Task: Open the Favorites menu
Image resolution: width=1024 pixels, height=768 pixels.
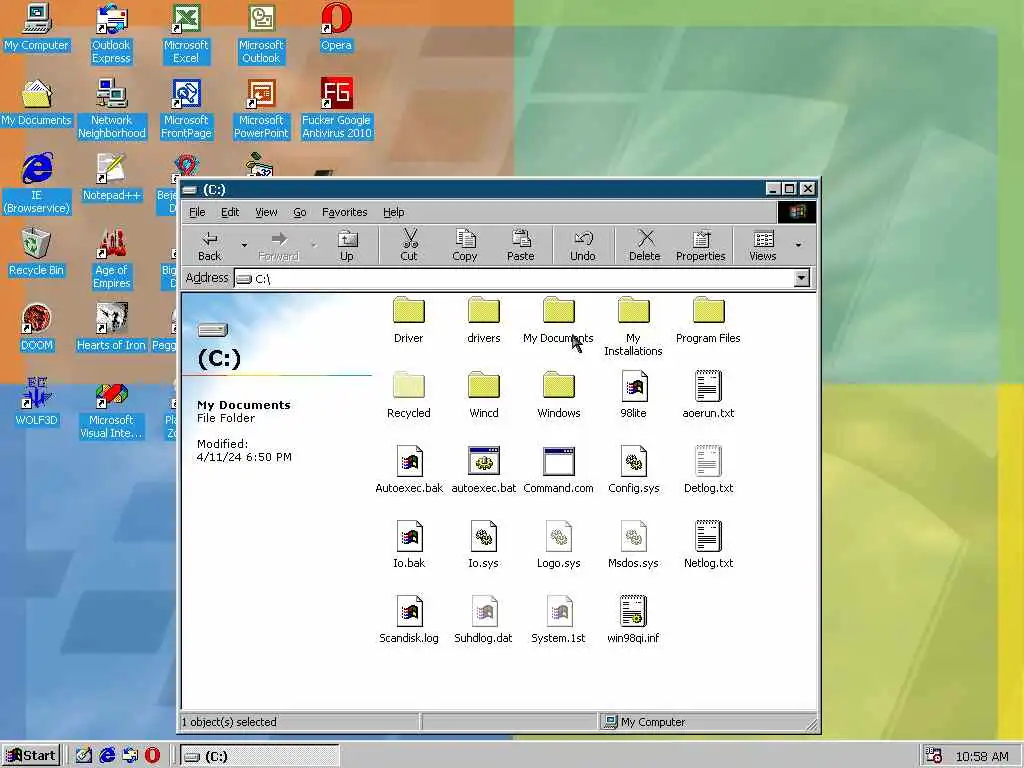Action: (345, 212)
